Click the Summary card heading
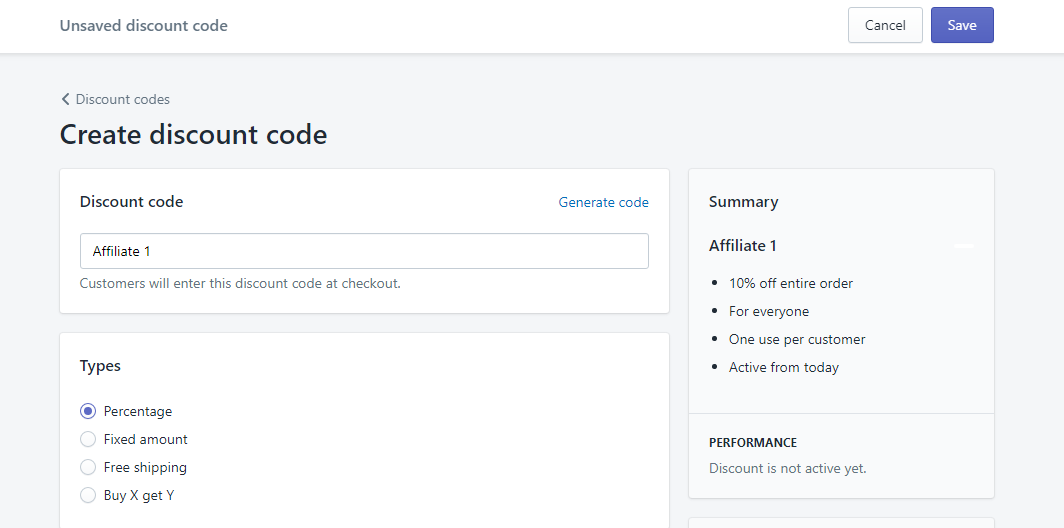Image resolution: width=1064 pixels, height=528 pixels. click(744, 202)
